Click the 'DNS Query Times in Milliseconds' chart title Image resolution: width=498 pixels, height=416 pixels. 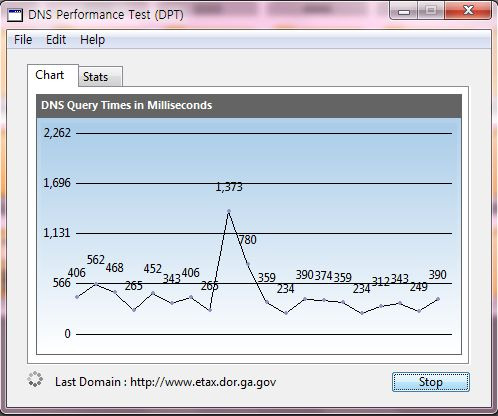pyautogui.click(x=127, y=105)
